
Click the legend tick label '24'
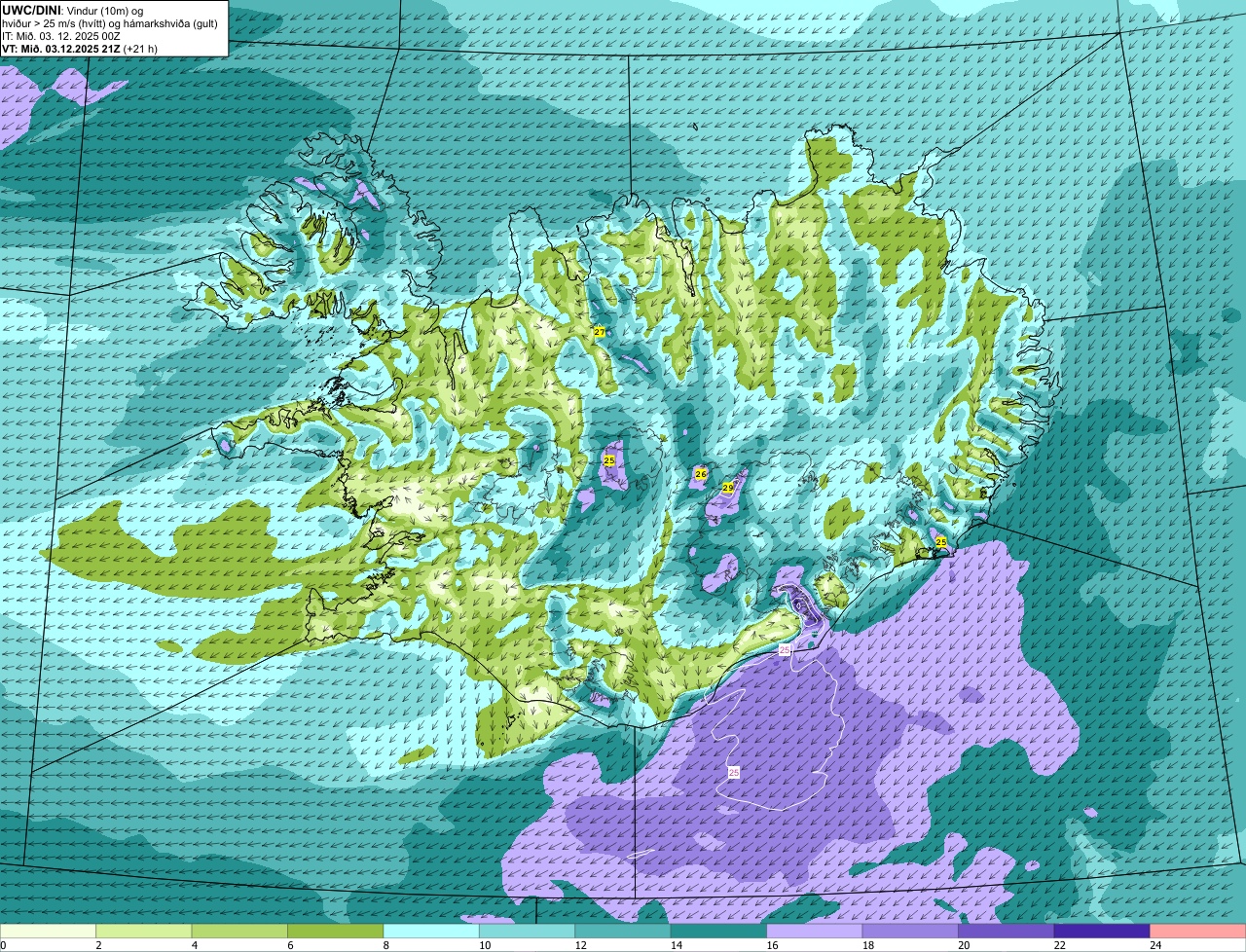click(x=1154, y=945)
